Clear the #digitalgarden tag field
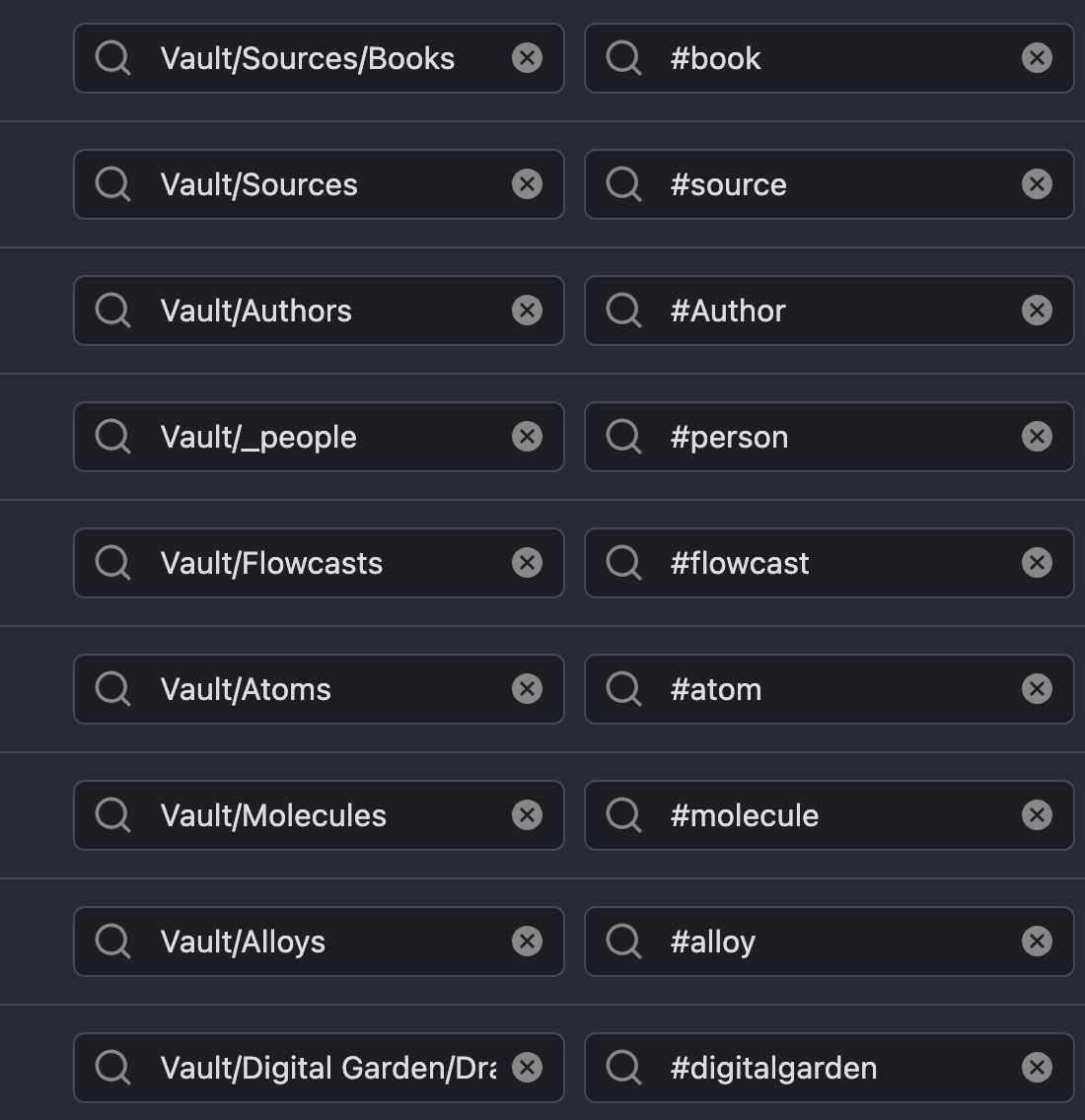 [x=1037, y=1067]
